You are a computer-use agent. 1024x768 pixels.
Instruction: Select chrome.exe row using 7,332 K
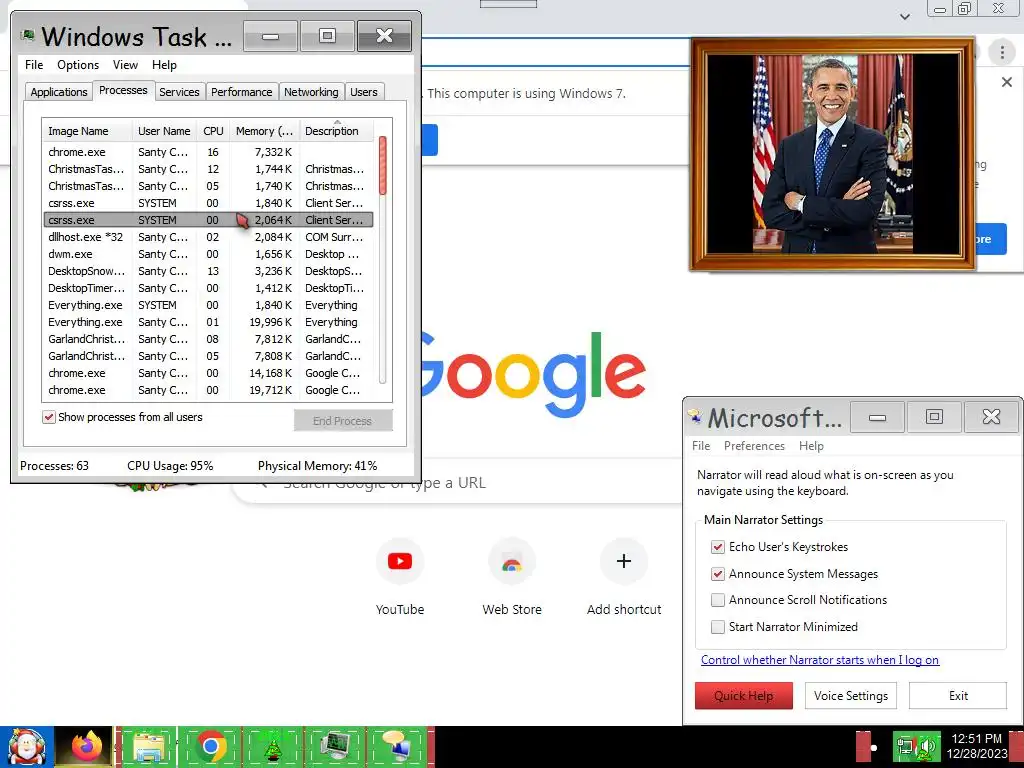pos(208,152)
